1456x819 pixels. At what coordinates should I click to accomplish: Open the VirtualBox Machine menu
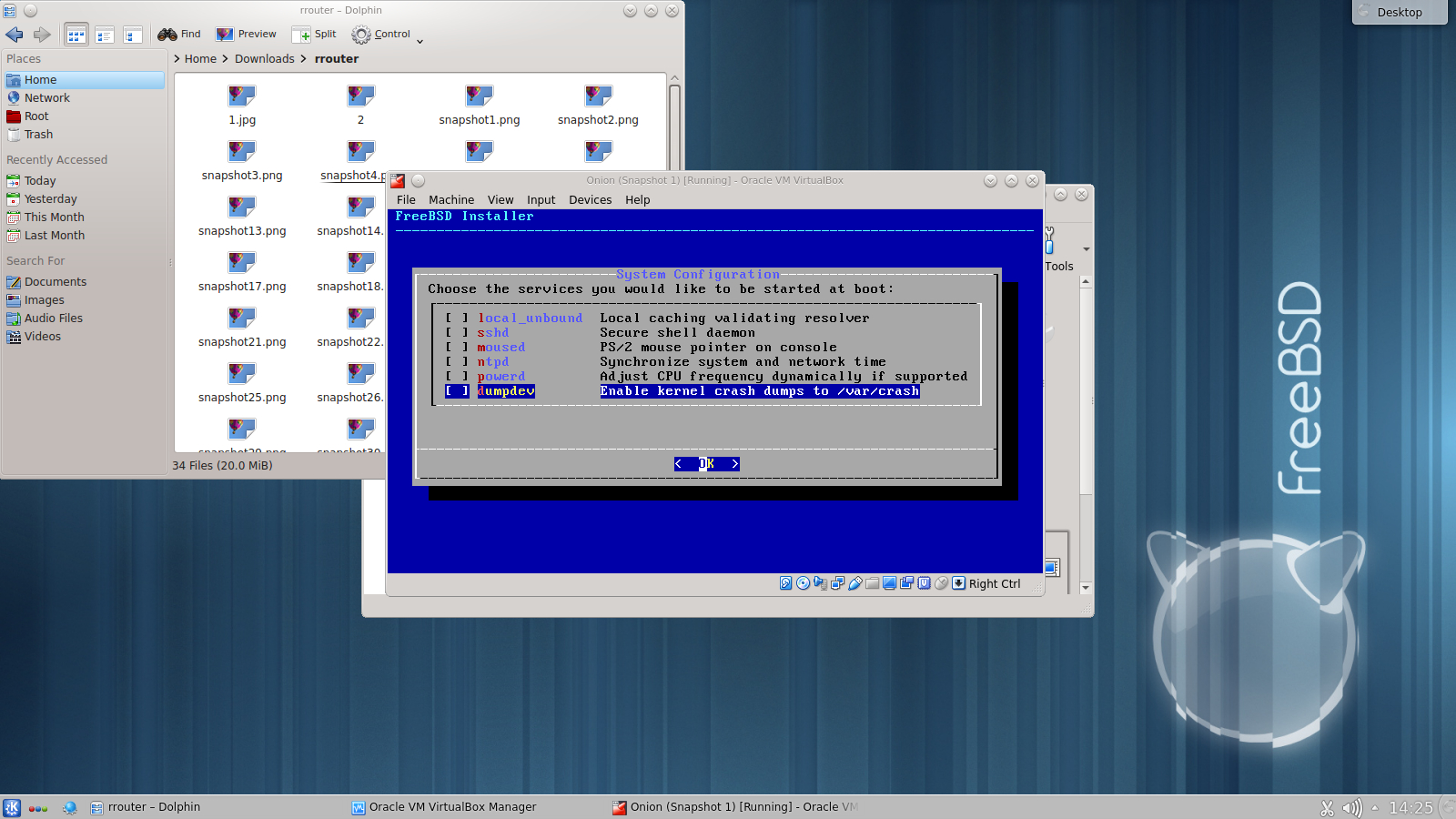451,200
